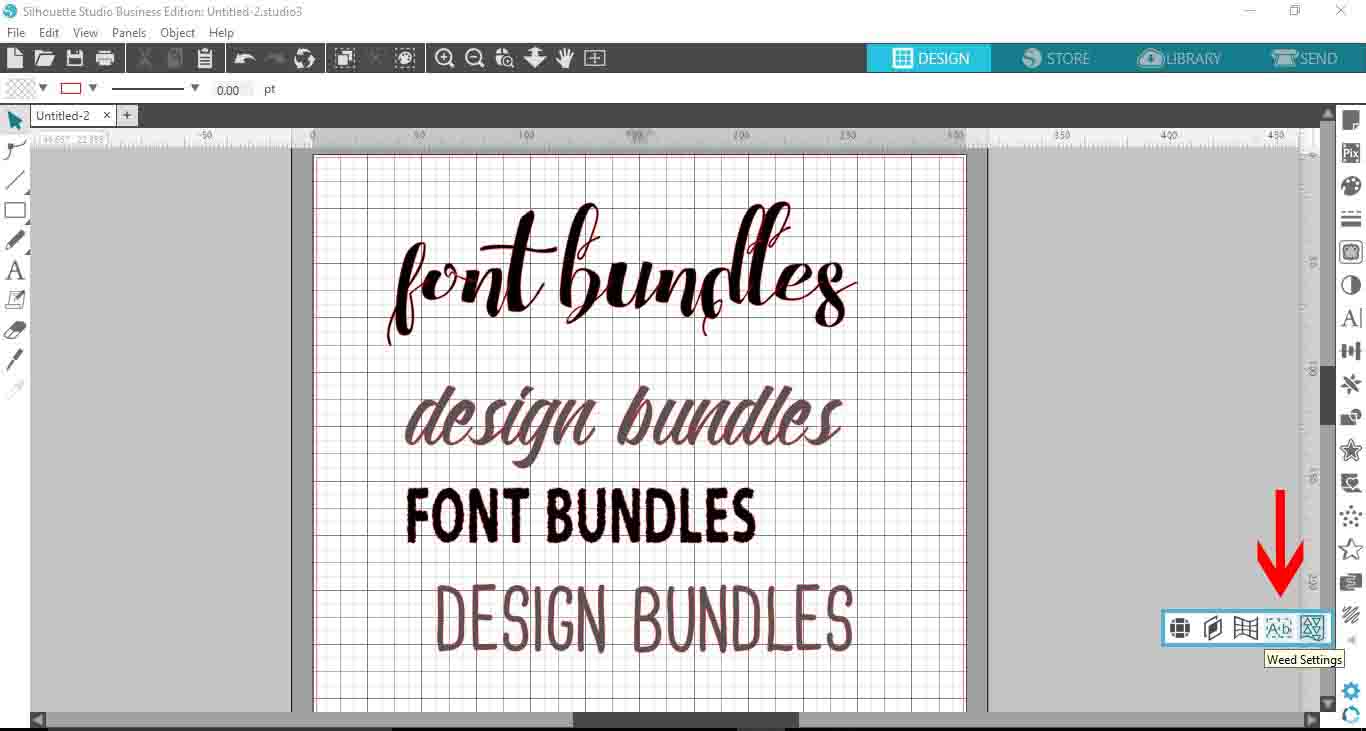The image size is (1366, 731).
Task: Print the design using the printer icon
Action: point(105,58)
